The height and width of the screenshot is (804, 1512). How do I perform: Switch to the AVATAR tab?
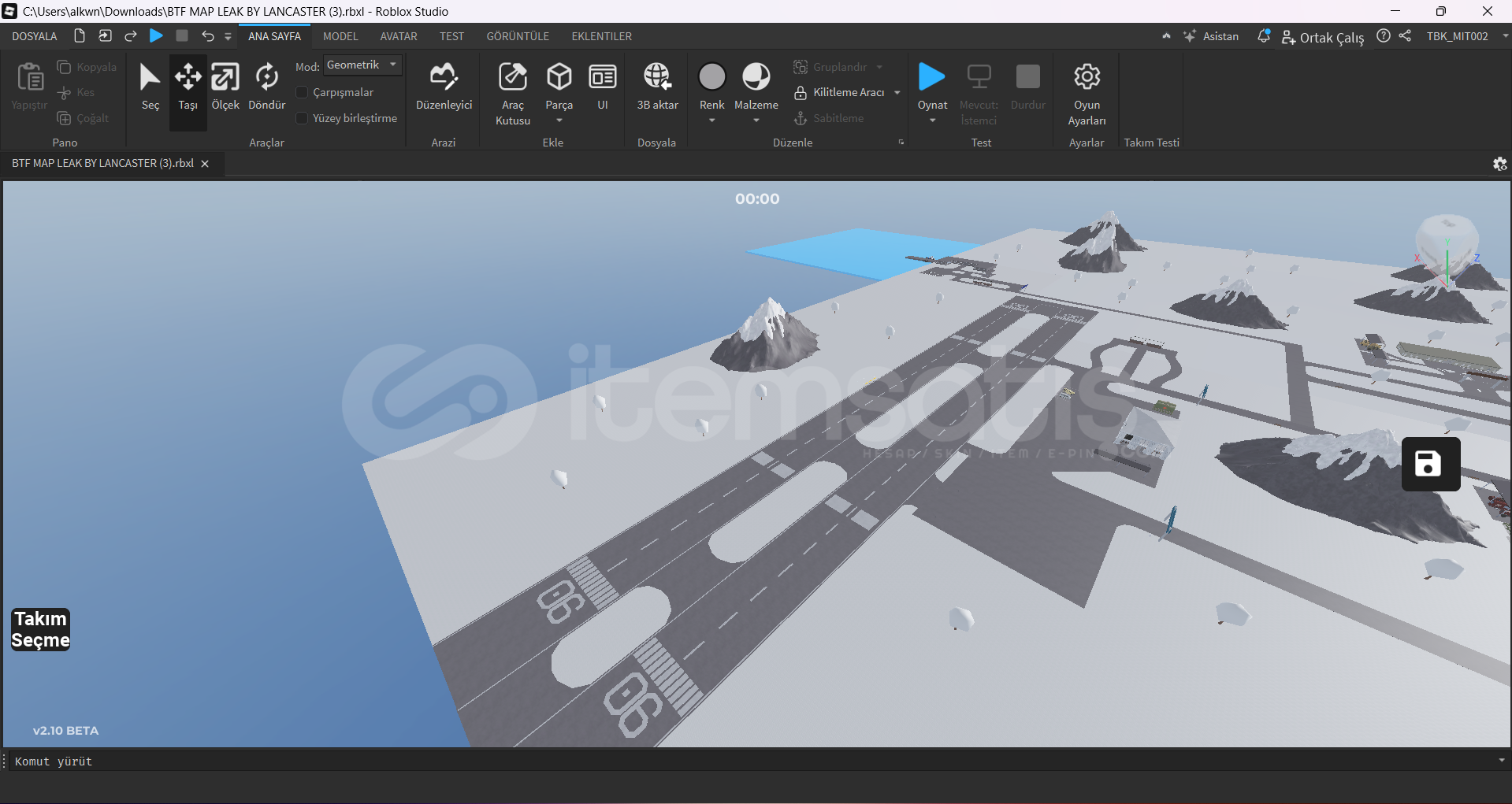(x=399, y=36)
